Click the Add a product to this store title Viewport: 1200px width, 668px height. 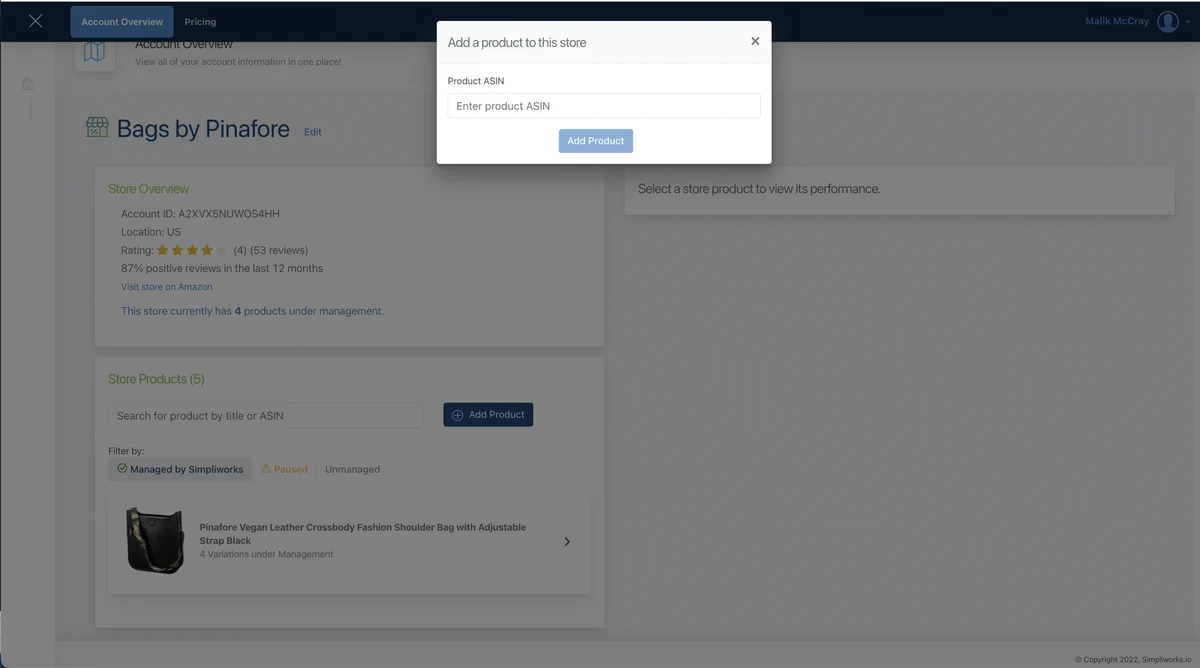point(517,42)
